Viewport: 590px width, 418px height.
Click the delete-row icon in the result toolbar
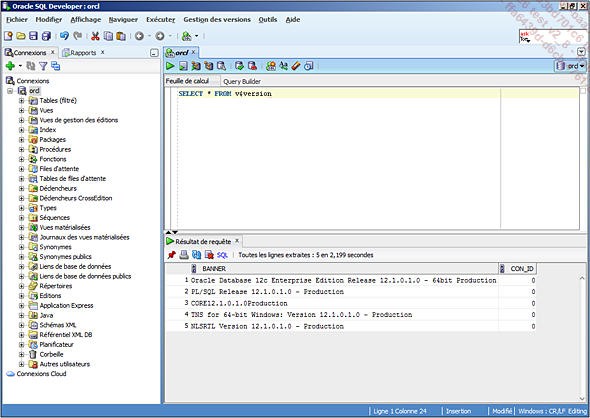209,255
